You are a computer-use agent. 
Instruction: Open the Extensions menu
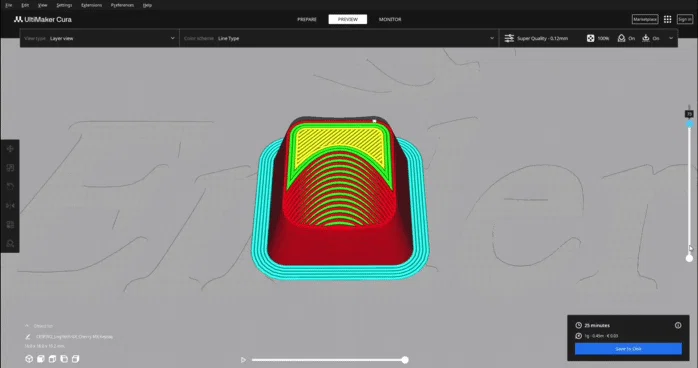click(91, 5)
